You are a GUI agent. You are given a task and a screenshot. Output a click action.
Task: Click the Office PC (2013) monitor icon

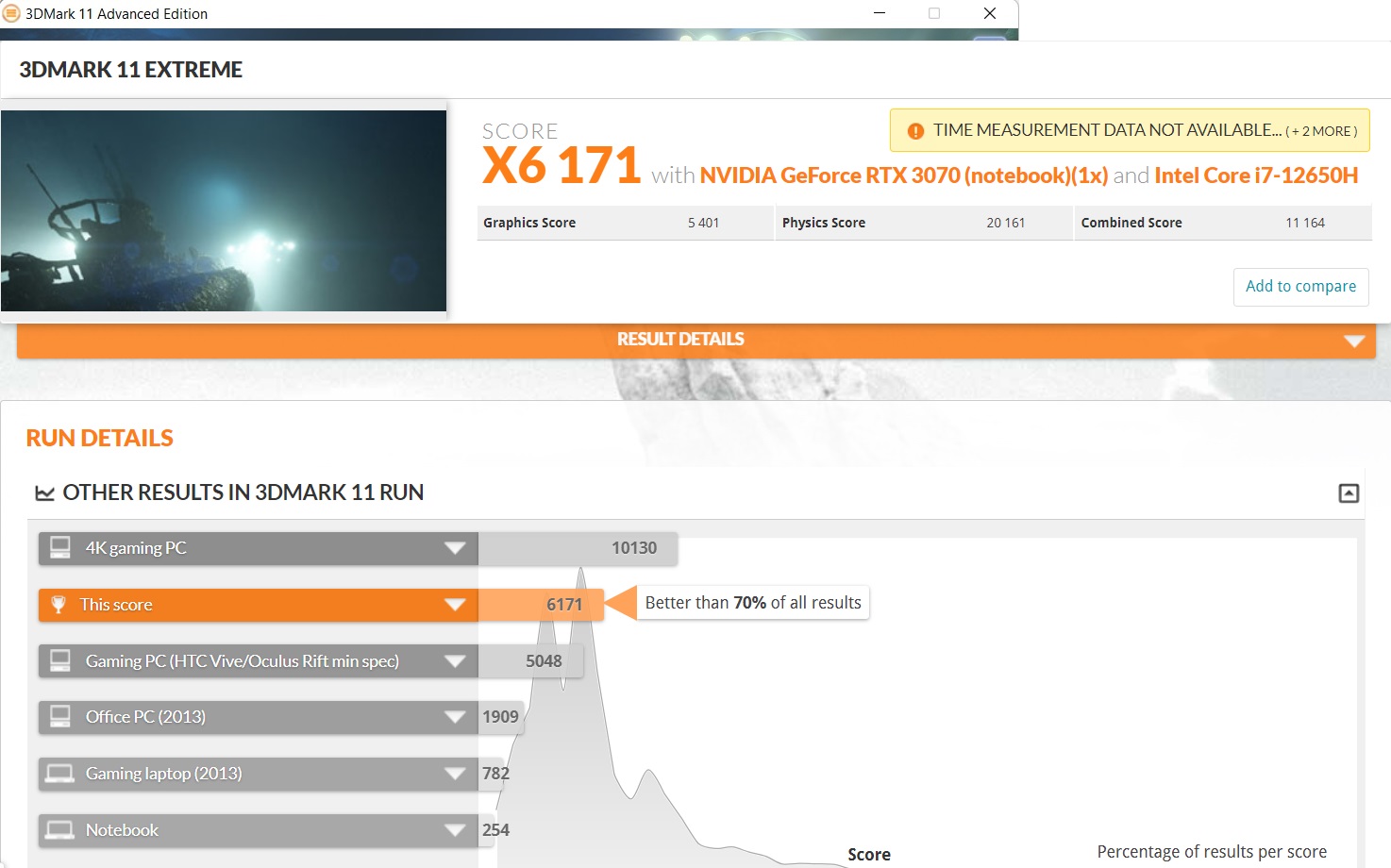coord(60,717)
